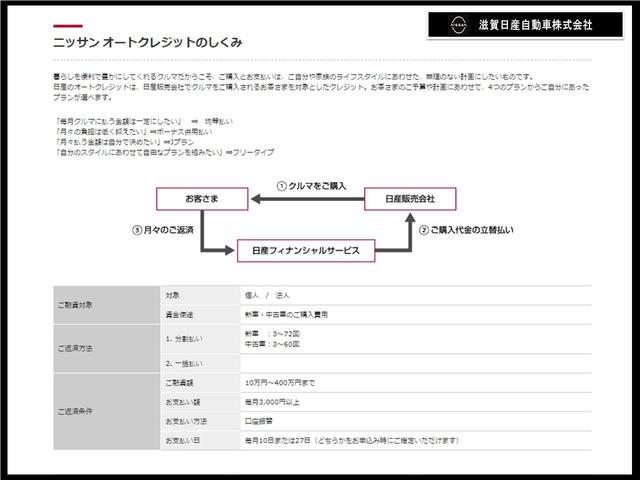The width and height of the screenshot is (640, 480).
Task: Click the 1. 分割払い row label
Action: (184, 339)
